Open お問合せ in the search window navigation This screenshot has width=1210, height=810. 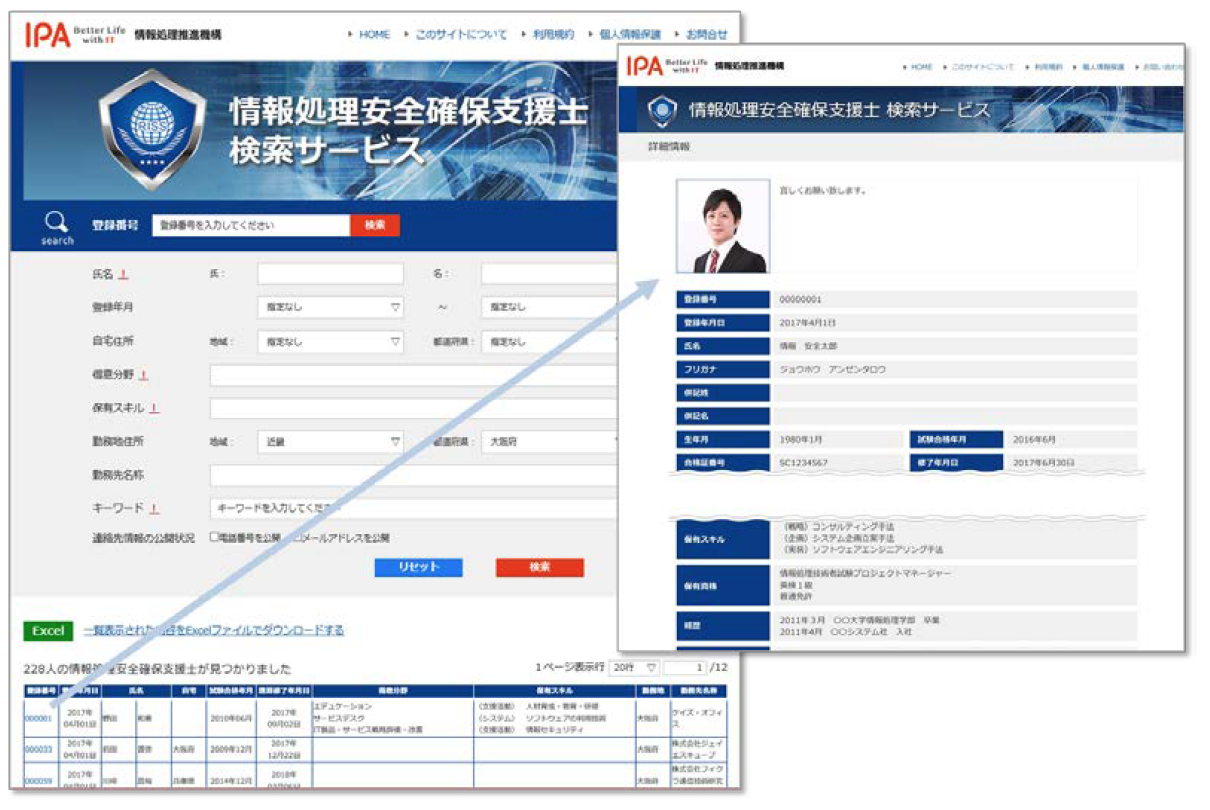pyautogui.click(x=706, y=34)
